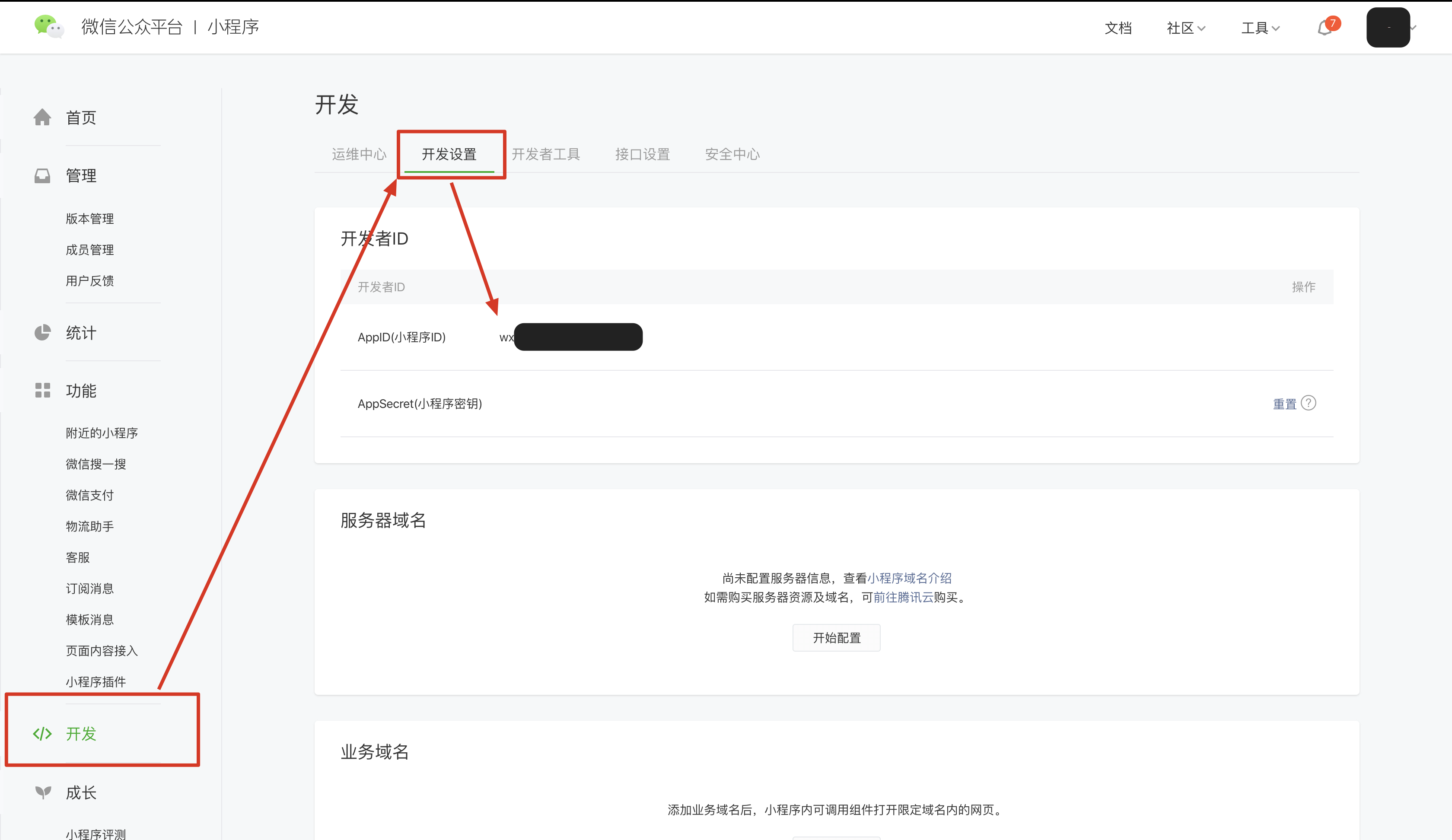Image resolution: width=1452 pixels, height=840 pixels.
Task: Open the 接口设置 tab
Action: pyautogui.click(x=642, y=154)
